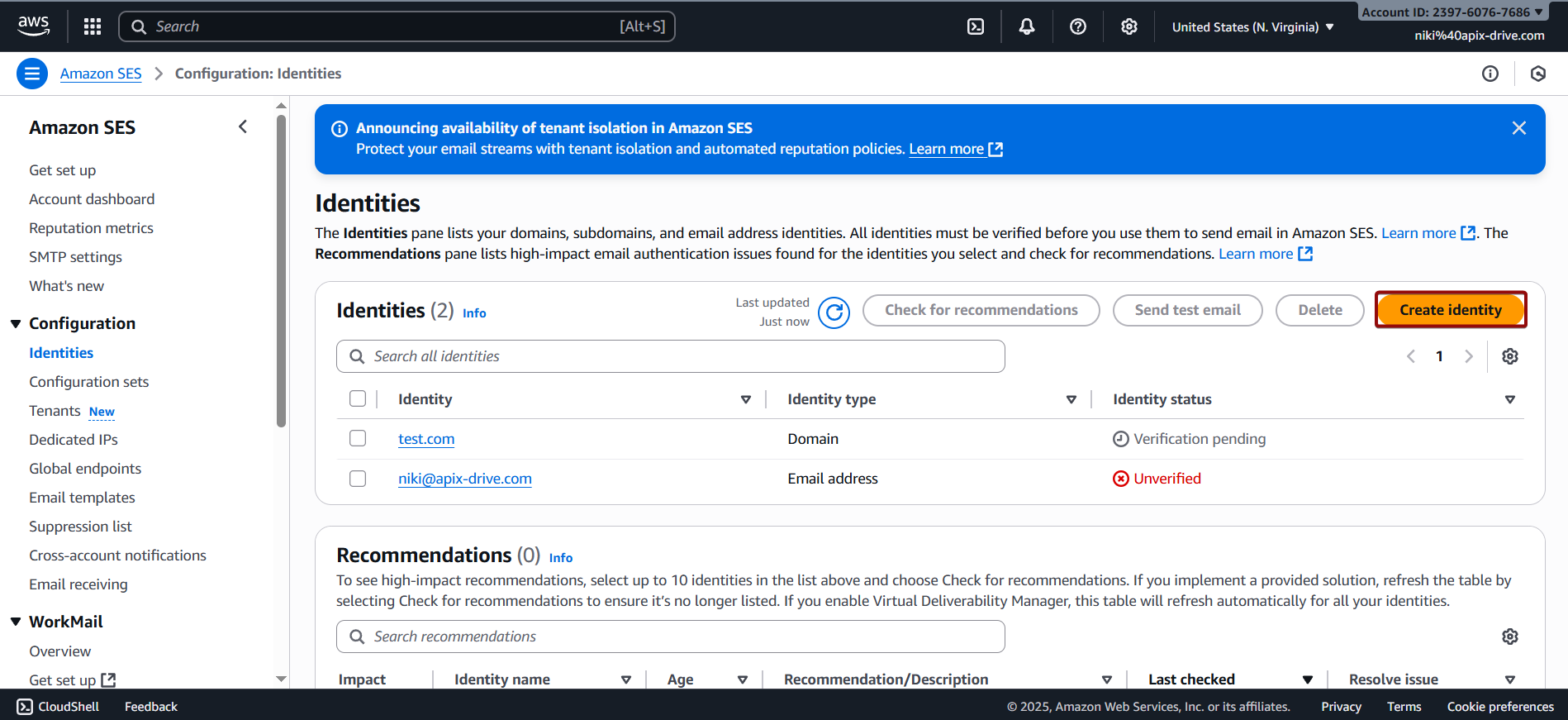Image resolution: width=1568 pixels, height=720 pixels.
Task: Toggle the select all identities checkbox
Action: pyautogui.click(x=358, y=398)
